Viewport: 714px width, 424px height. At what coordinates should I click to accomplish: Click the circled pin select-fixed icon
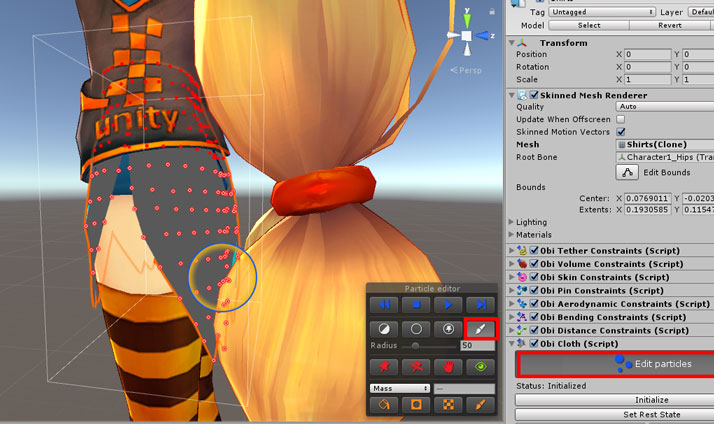tap(448, 329)
